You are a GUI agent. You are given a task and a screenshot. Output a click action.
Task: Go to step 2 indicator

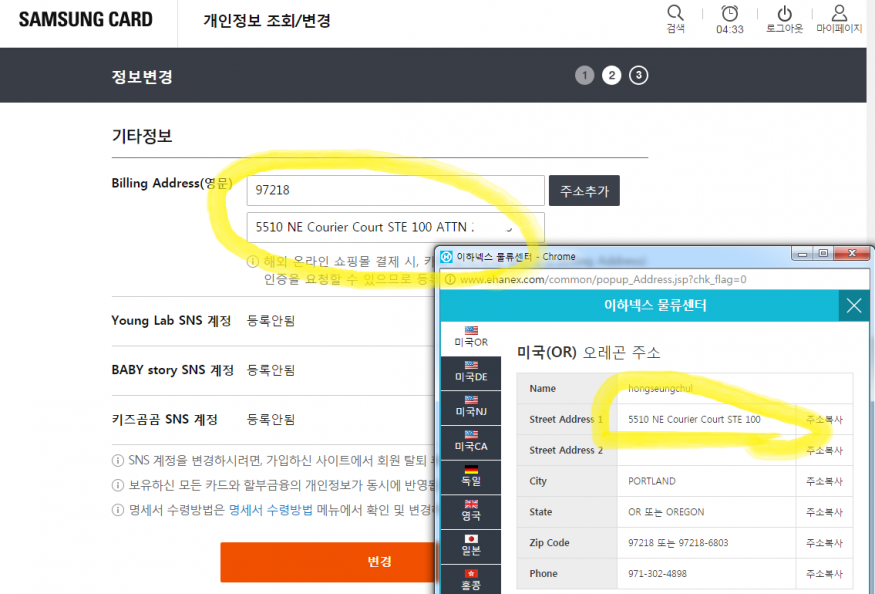click(x=612, y=75)
